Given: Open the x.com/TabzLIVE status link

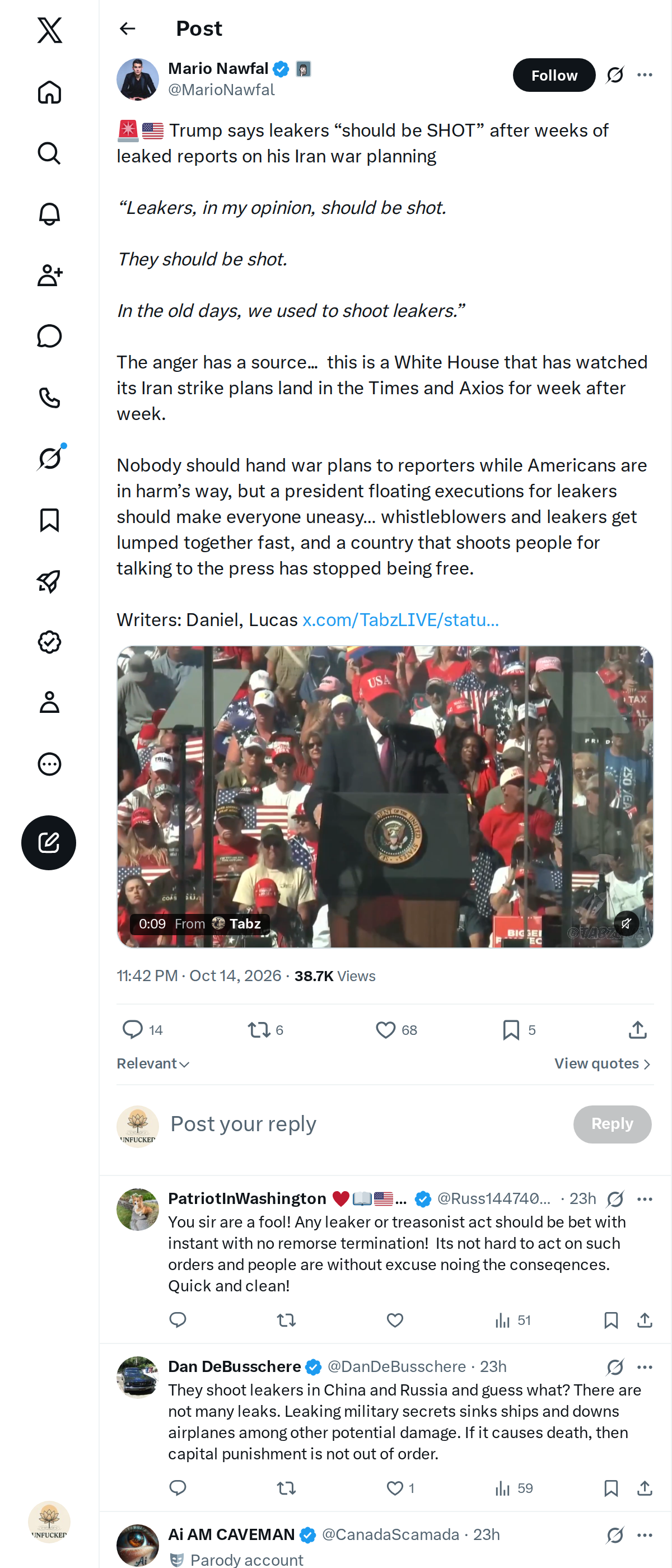Looking at the screenshot, I should [x=400, y=620].
